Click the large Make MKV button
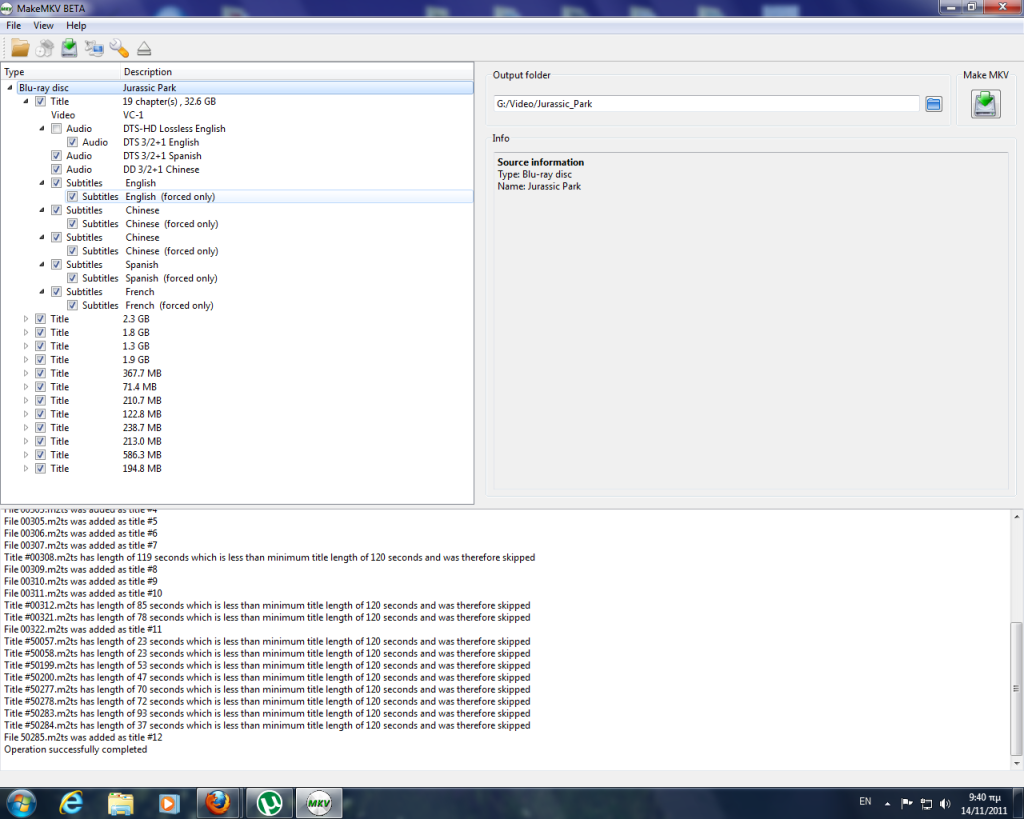The height and width of the screenshot is (819, 1024). coord(986,104)
